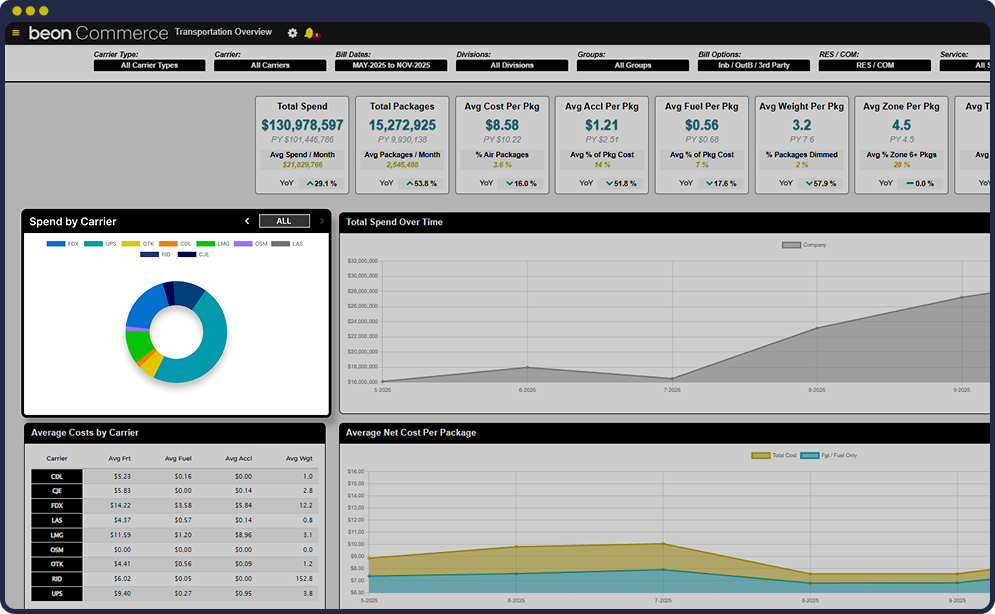Check notifications on the bell icon
This screenshot has width=995, height=614.
(309, 33)
